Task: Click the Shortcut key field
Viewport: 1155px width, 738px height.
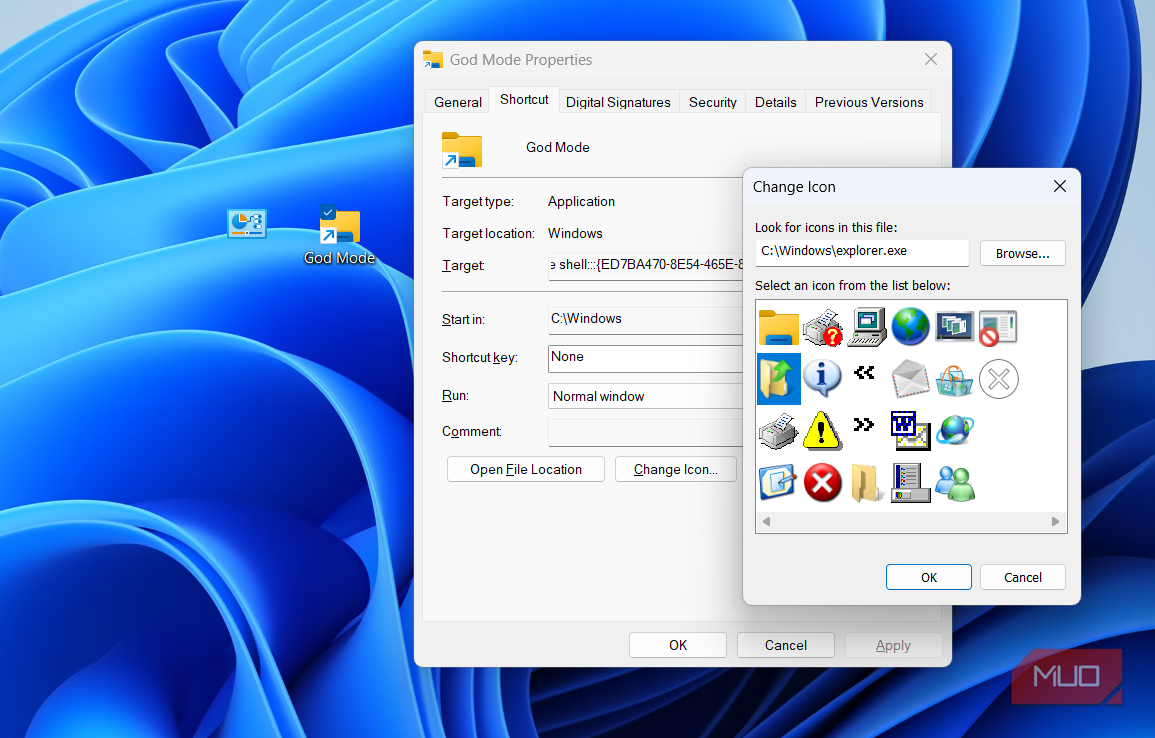Action: tap(645, 358)
